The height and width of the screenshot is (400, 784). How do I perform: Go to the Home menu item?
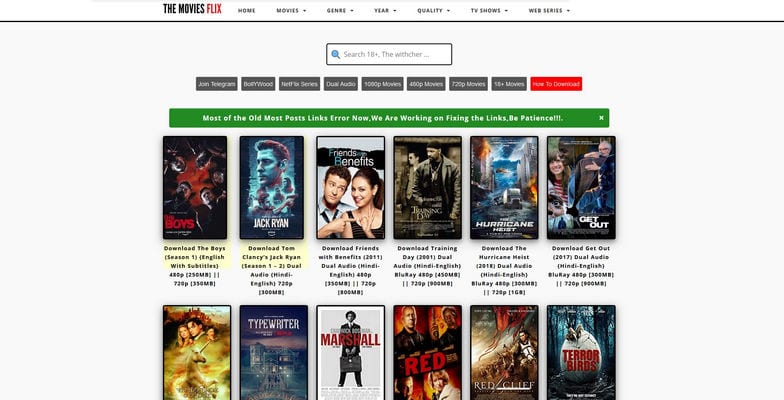(246, 10)
